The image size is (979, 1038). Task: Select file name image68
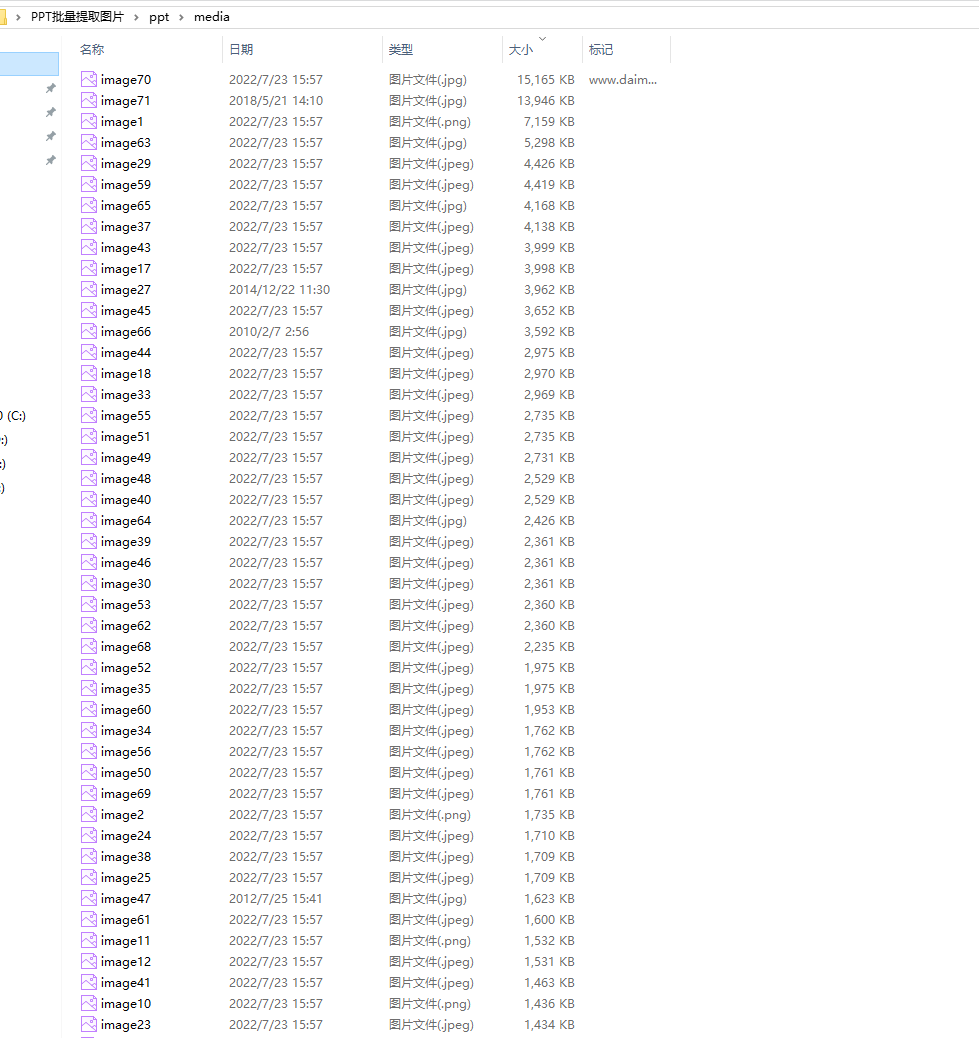click(x=126, y=647)
